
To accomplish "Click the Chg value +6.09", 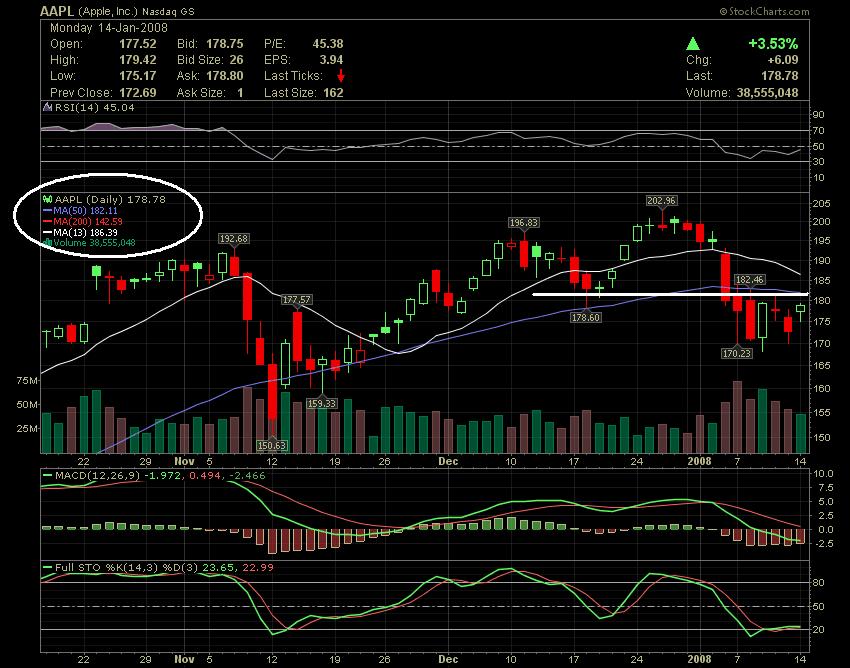I will pos(782,60).
